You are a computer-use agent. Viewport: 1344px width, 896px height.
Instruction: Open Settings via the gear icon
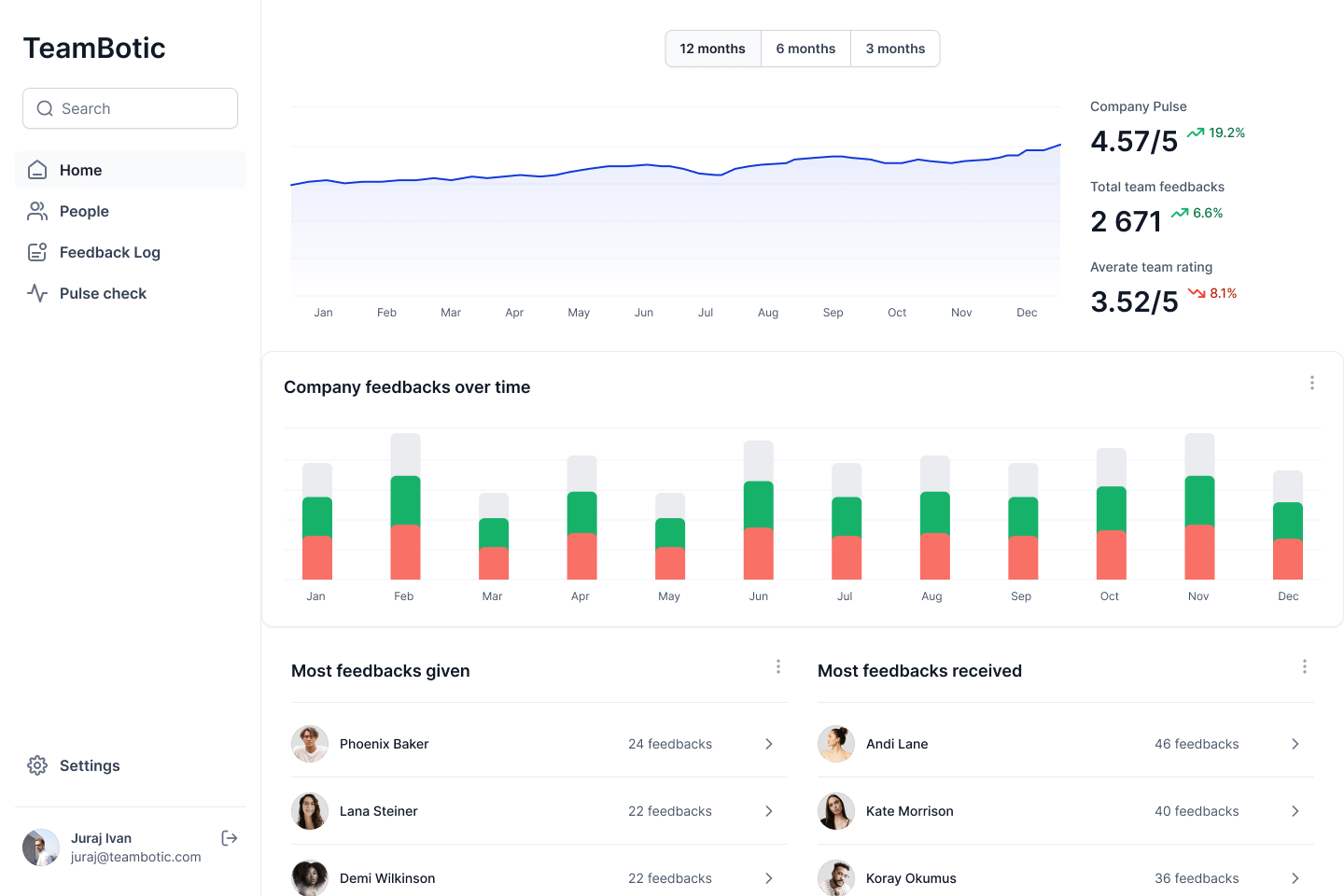click(37, 765)
